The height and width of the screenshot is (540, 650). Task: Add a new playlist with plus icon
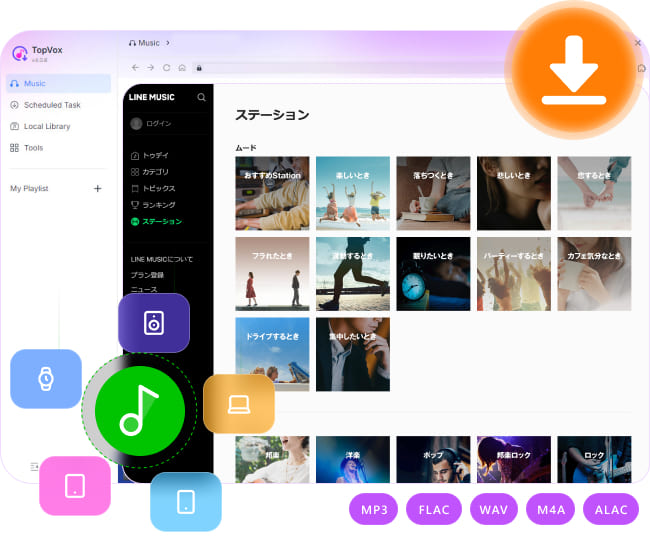point(97,189)
